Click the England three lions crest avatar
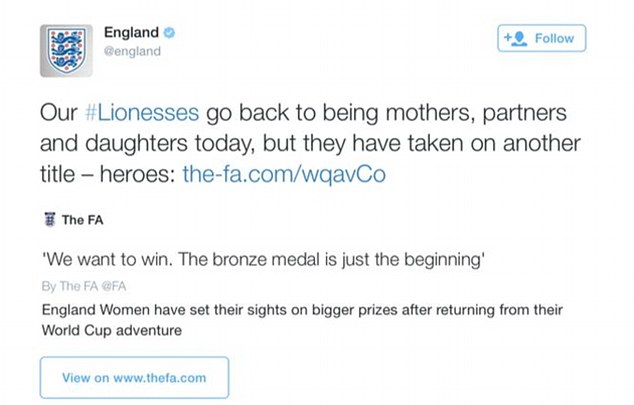 (66, 51)
